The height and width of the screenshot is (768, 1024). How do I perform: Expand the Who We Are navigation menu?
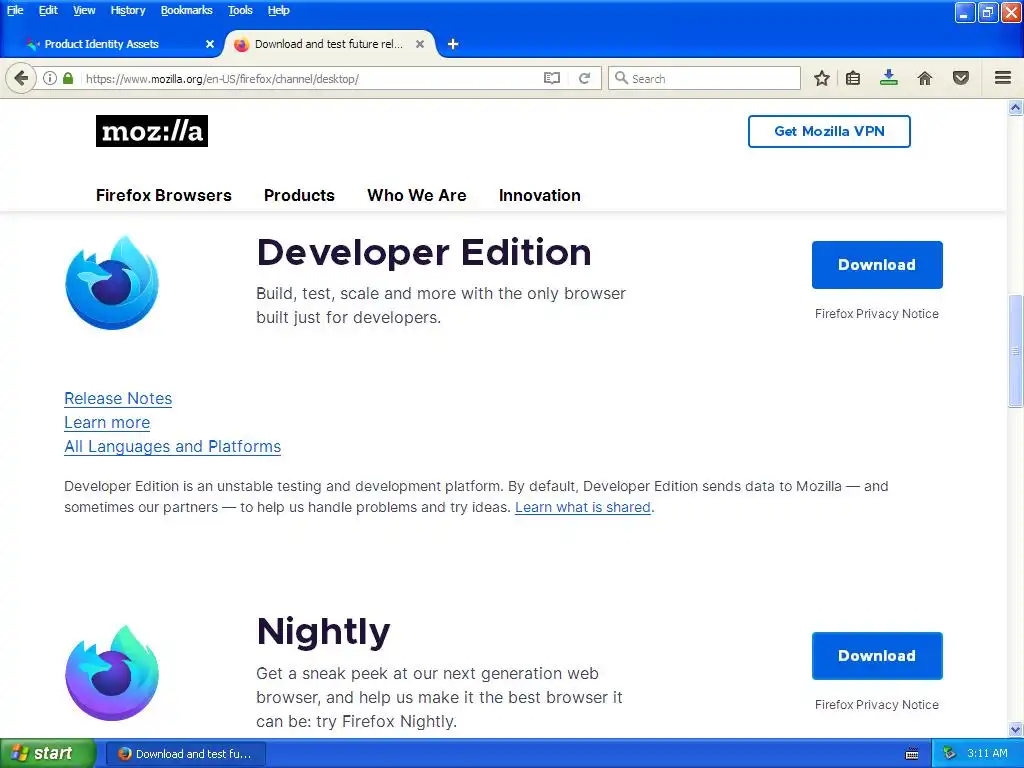coord(417,195)
